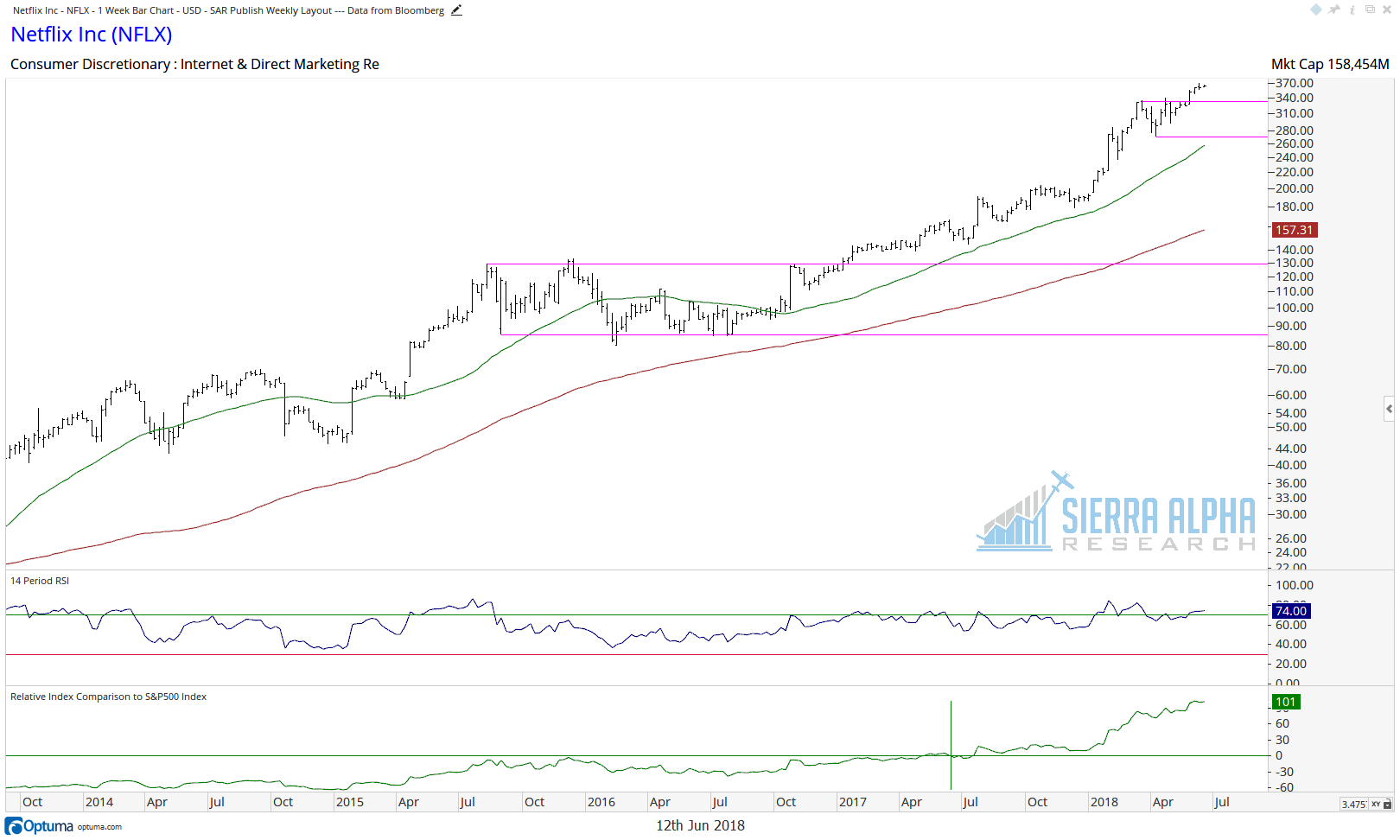
Task: Click the red 157.31 price tag
Action: (1295, 230)
